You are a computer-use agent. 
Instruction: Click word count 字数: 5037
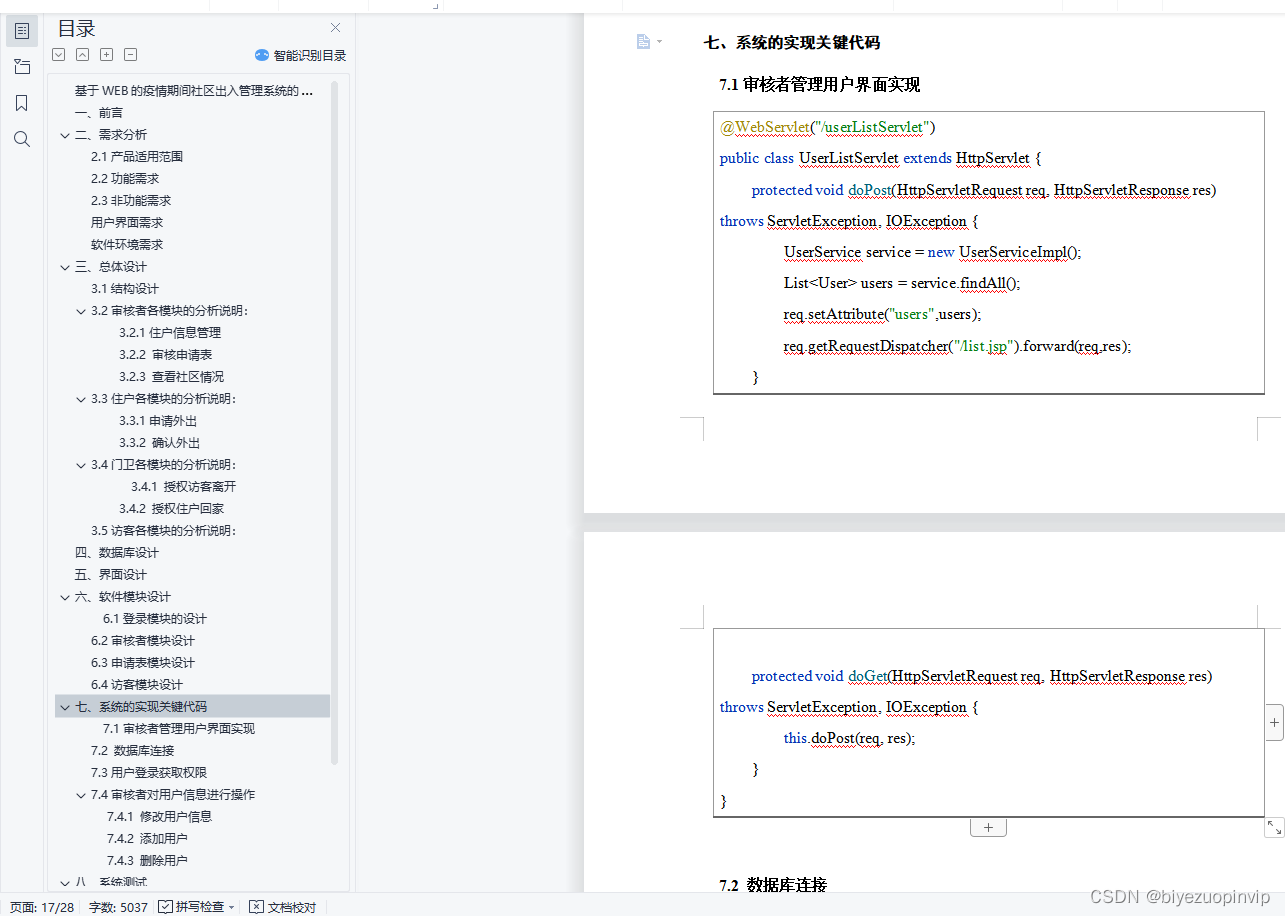click(x=118, y=907)
